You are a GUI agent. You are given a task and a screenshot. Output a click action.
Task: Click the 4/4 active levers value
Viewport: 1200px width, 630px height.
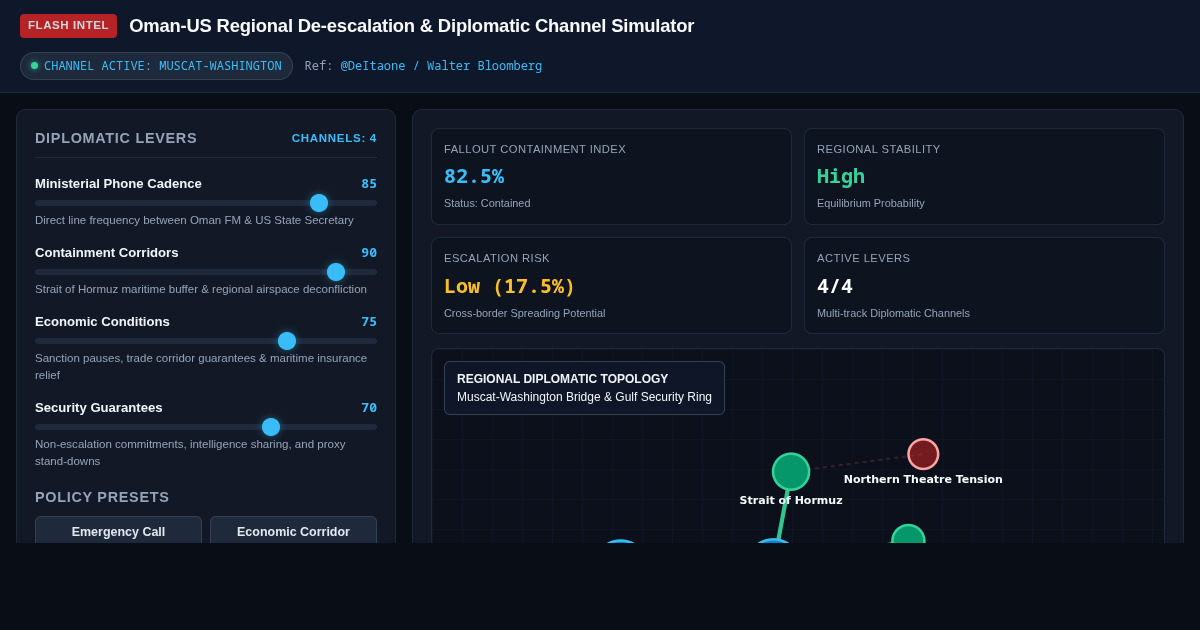click(835, 286)
